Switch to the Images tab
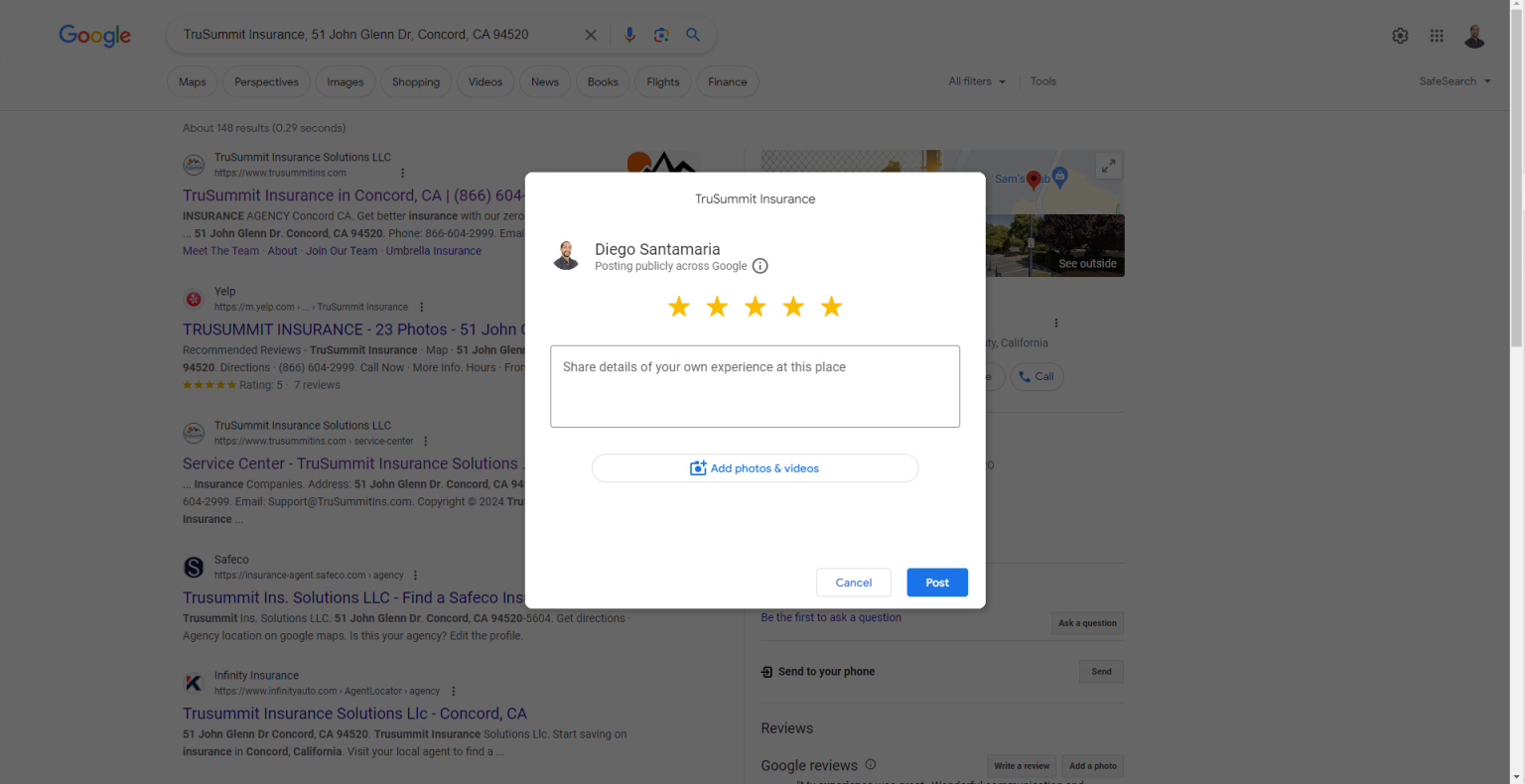The width and height of the screenshot is (1525, 784). [x=346, y=82]
